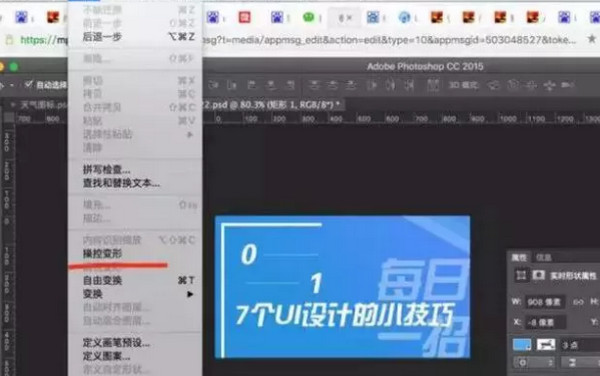The image size is (600, 376).
Task: Distribute left edges in options bar
Action: click(372, 85)
